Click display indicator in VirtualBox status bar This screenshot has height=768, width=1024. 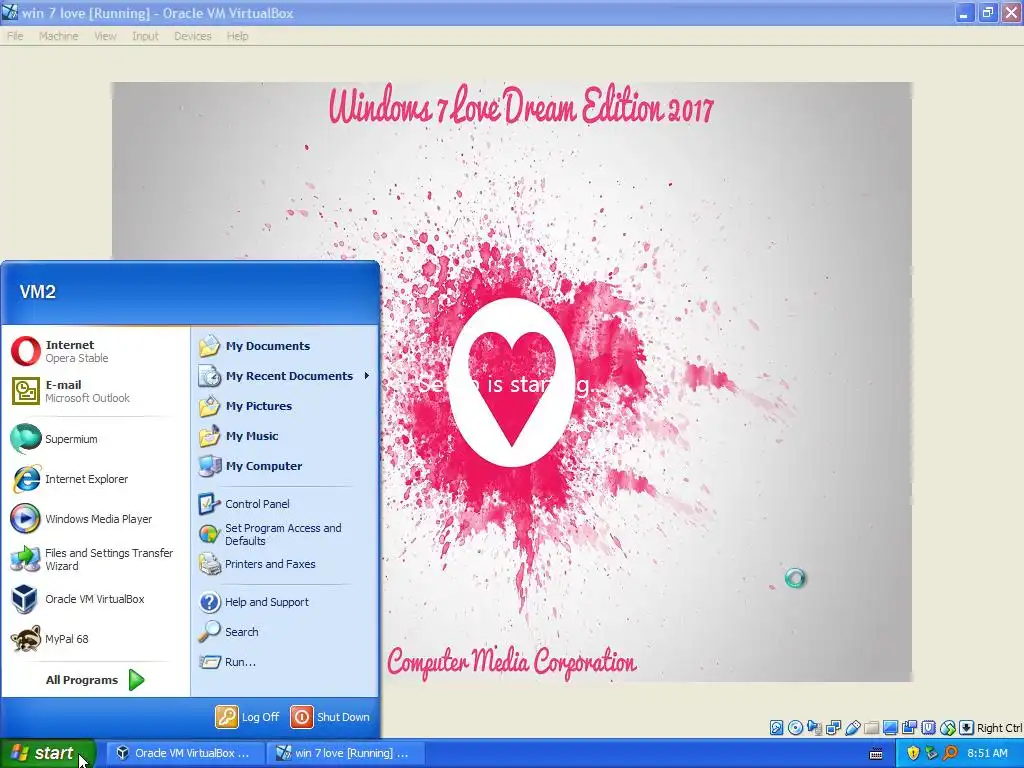(890, 728)
